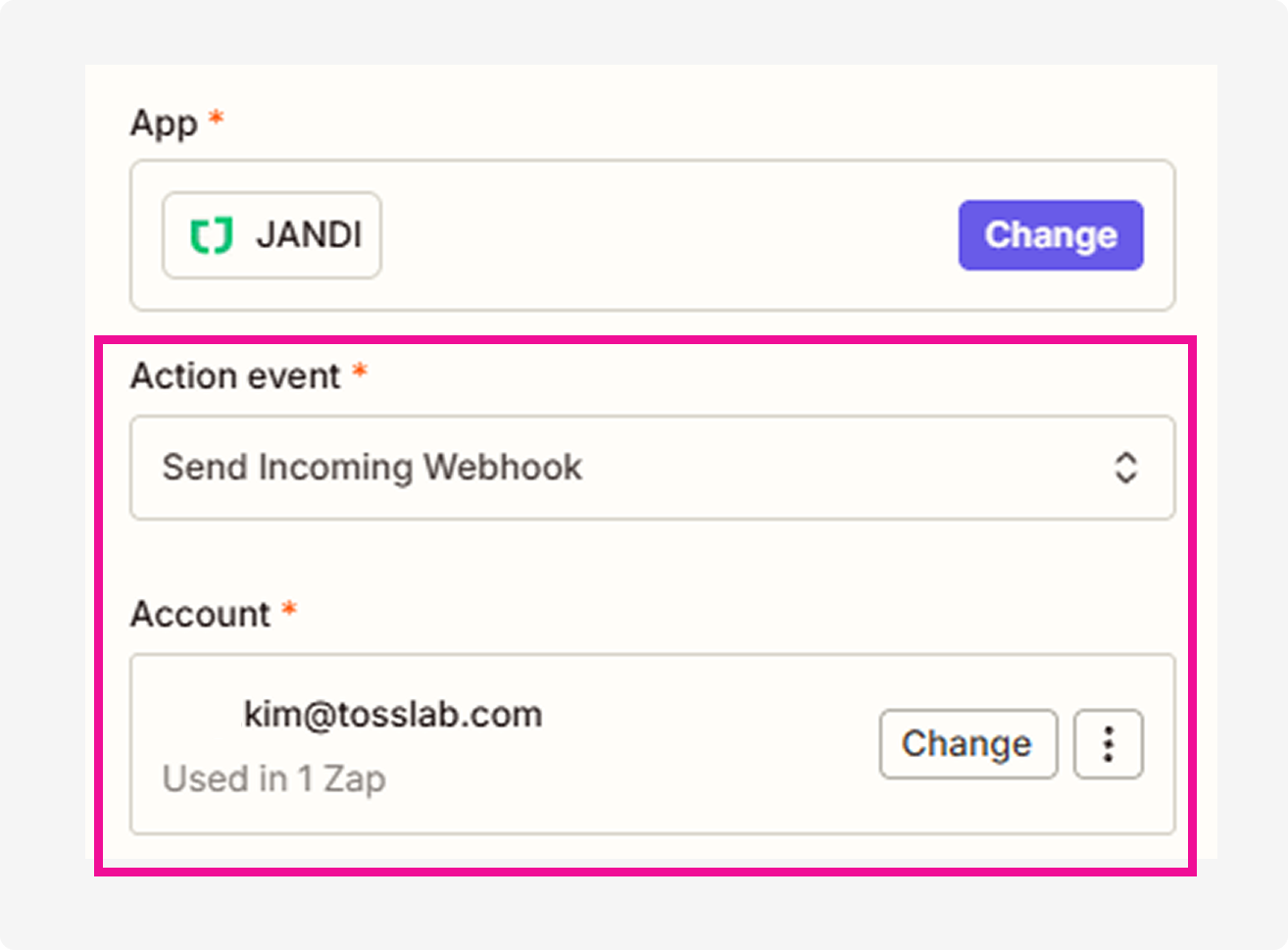1288x950 pixels.
Task: Click empty space inside the App box
Action: pyautogui.click(x=667, y=236)
